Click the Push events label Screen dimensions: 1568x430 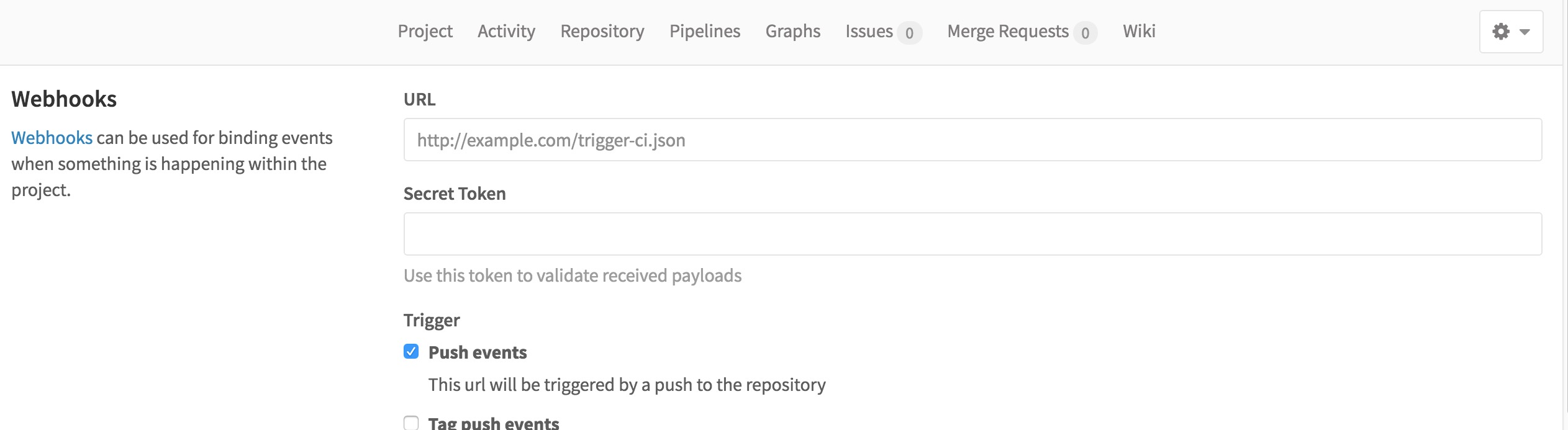pos(478,352)
